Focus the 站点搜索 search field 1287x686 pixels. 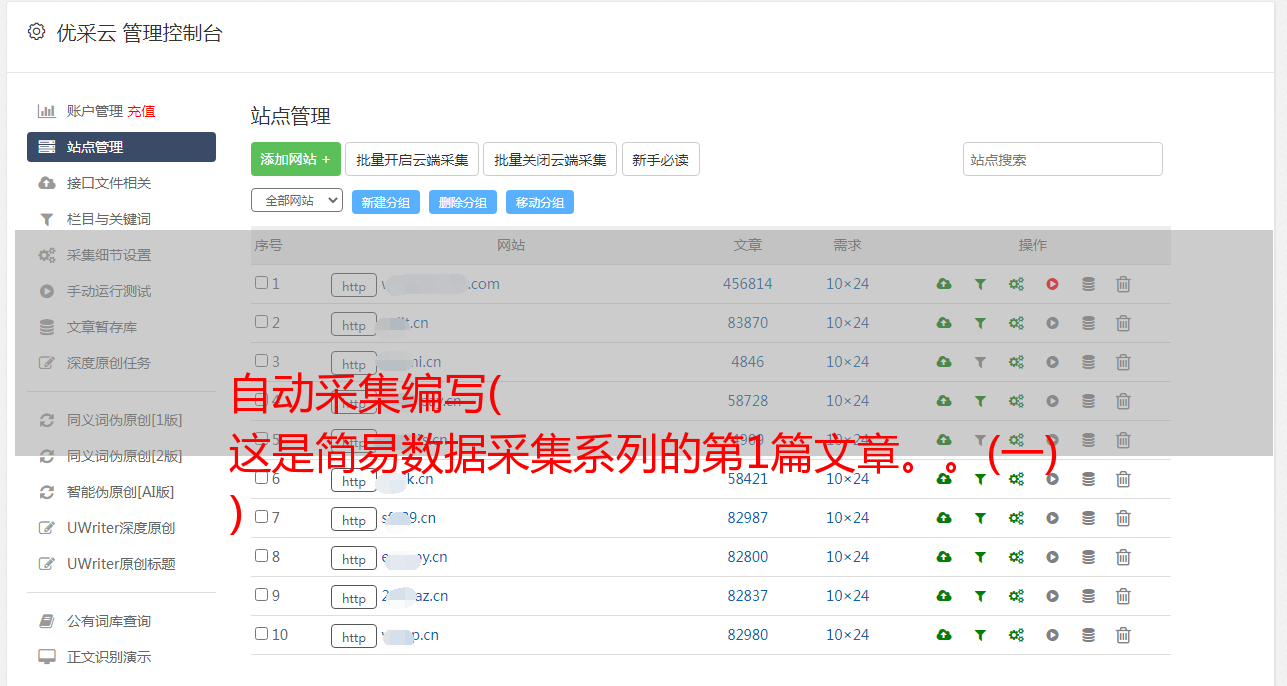[x=1063, y=159]
